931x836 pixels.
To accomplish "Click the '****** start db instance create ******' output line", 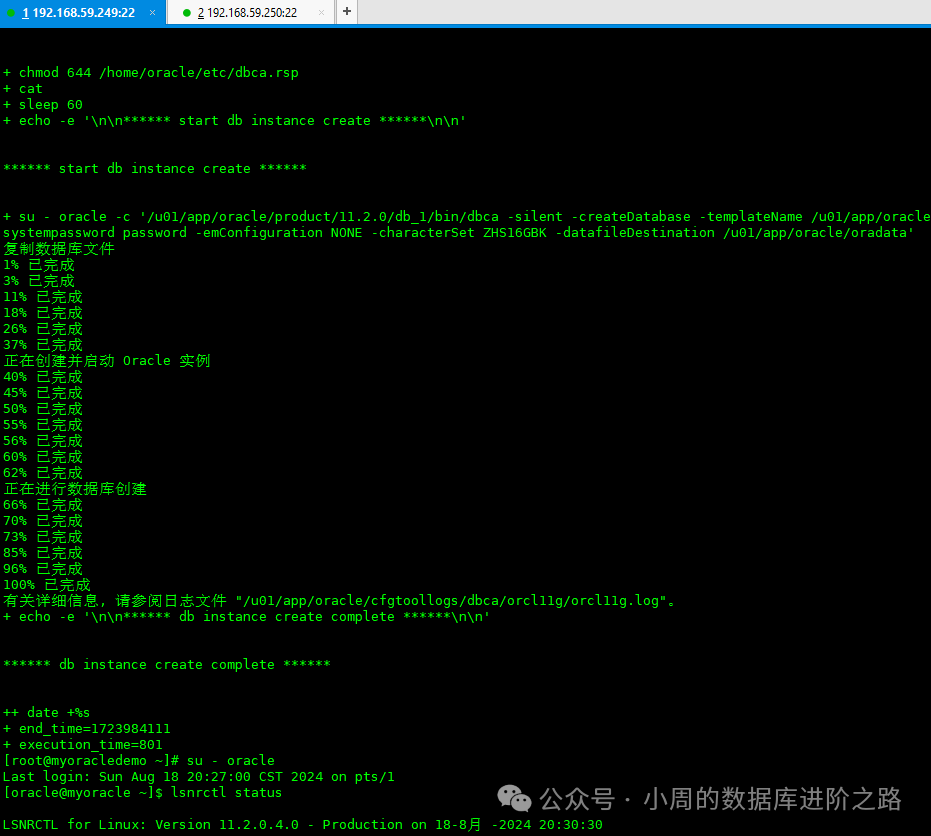I will (x=155, y=169).
